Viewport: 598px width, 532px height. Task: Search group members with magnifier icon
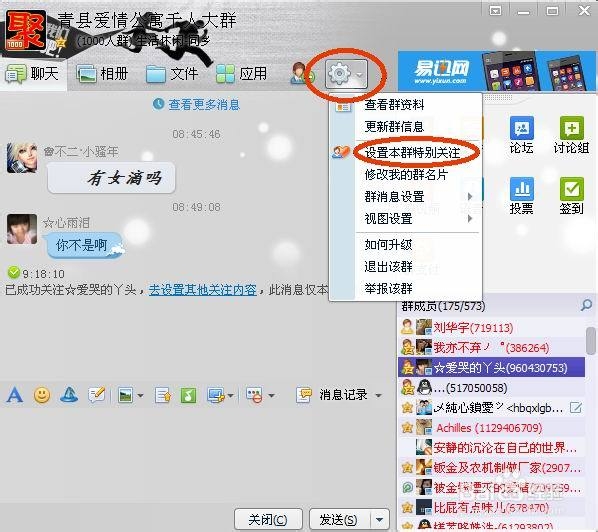click(586, 305)
